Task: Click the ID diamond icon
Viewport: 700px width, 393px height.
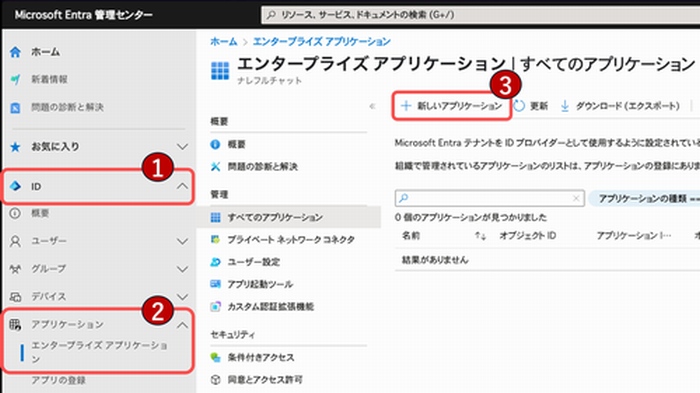Action: point(15,186)
